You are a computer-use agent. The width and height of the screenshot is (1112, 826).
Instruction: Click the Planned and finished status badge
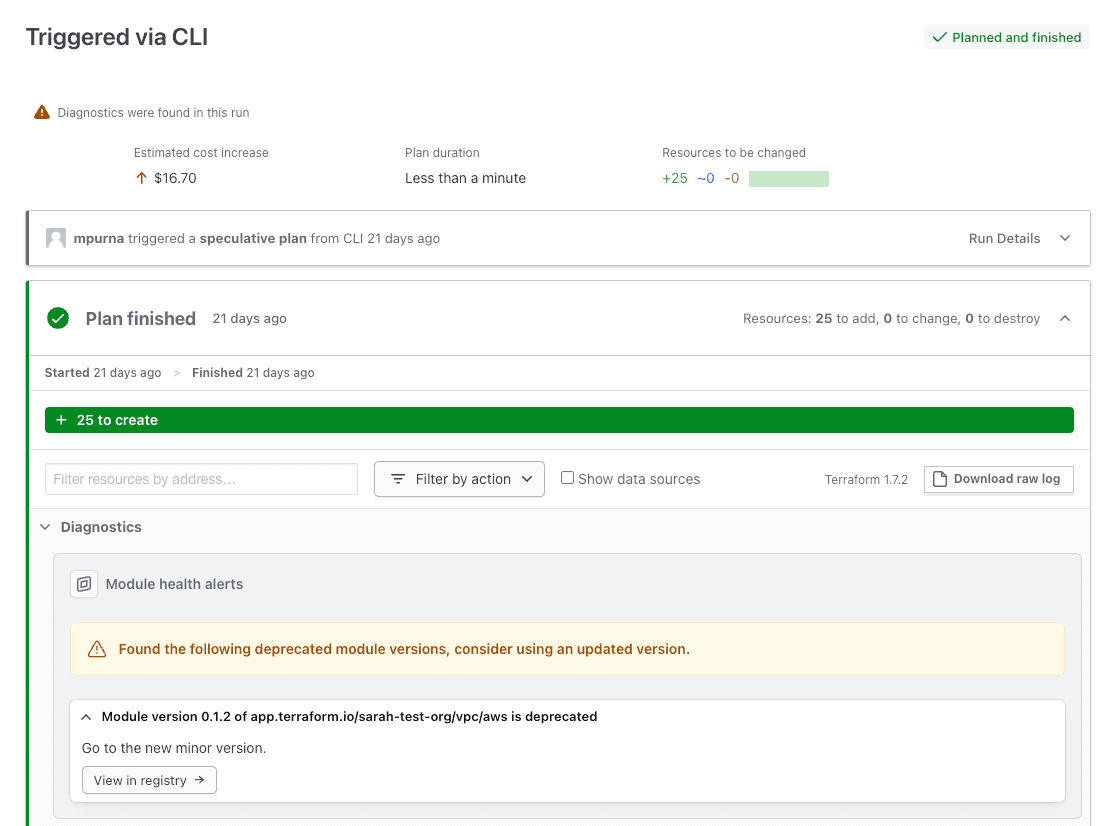(x=1006, y=38)
